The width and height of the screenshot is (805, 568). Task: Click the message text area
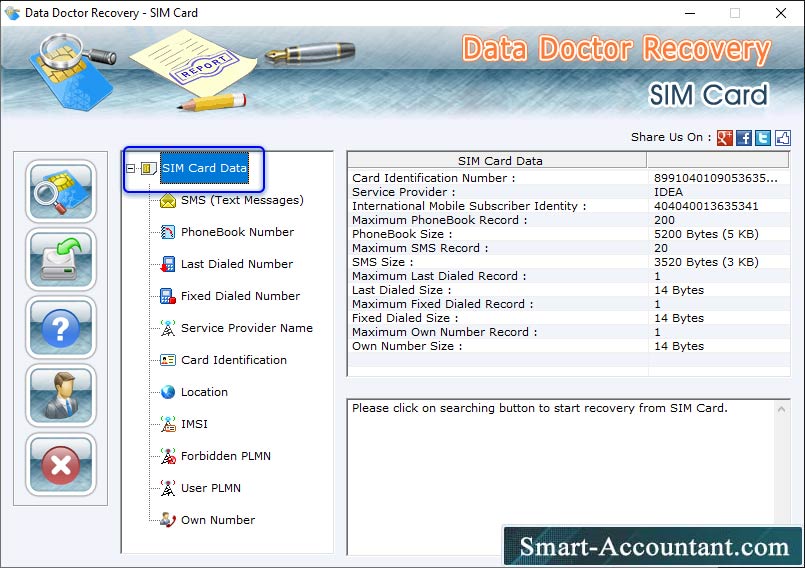(561, 476)
